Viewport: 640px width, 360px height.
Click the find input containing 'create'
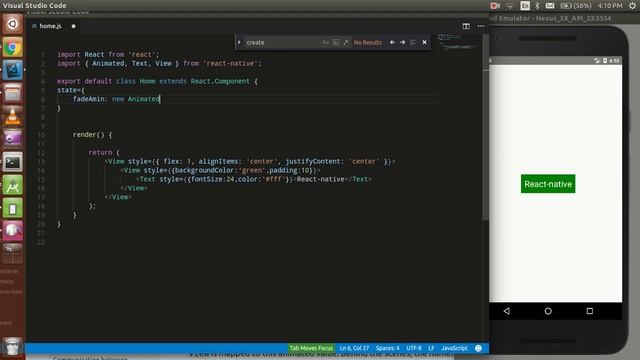(282, 42)
